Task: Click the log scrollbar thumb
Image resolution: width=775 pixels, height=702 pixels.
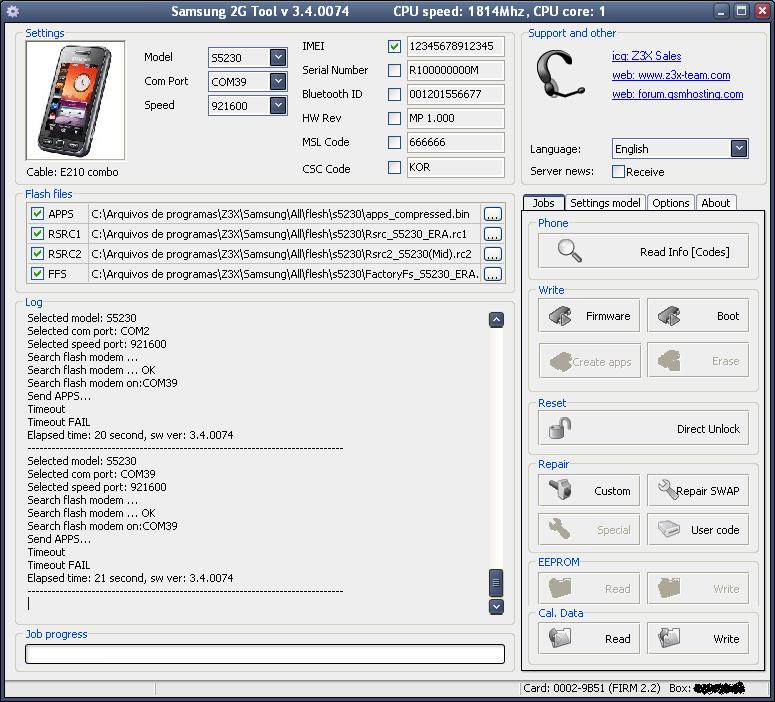Action: 496,582
